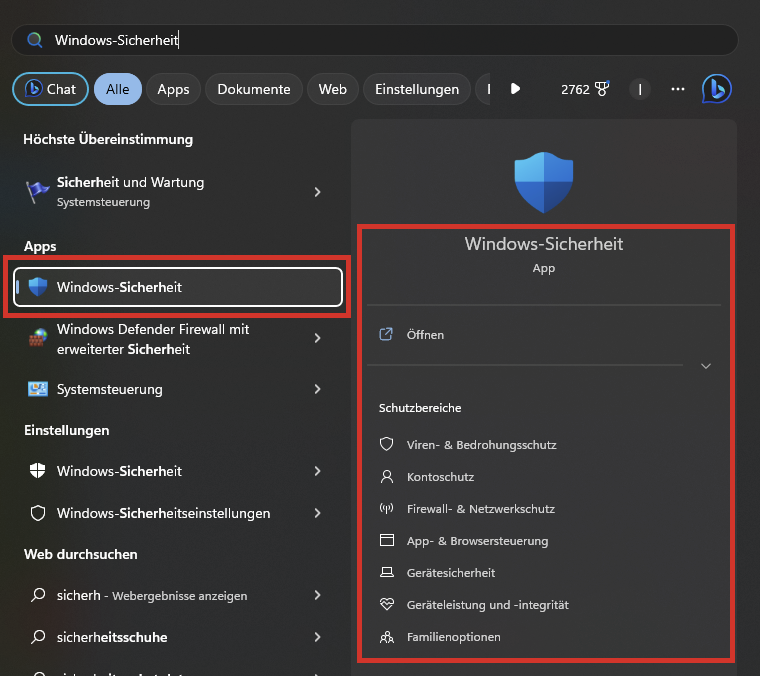Image resolution: width=760 pixels, height=676 pixels.
Task: Expand Sicherheit und Wartung chevron
Action: click(x=317, y=191)
